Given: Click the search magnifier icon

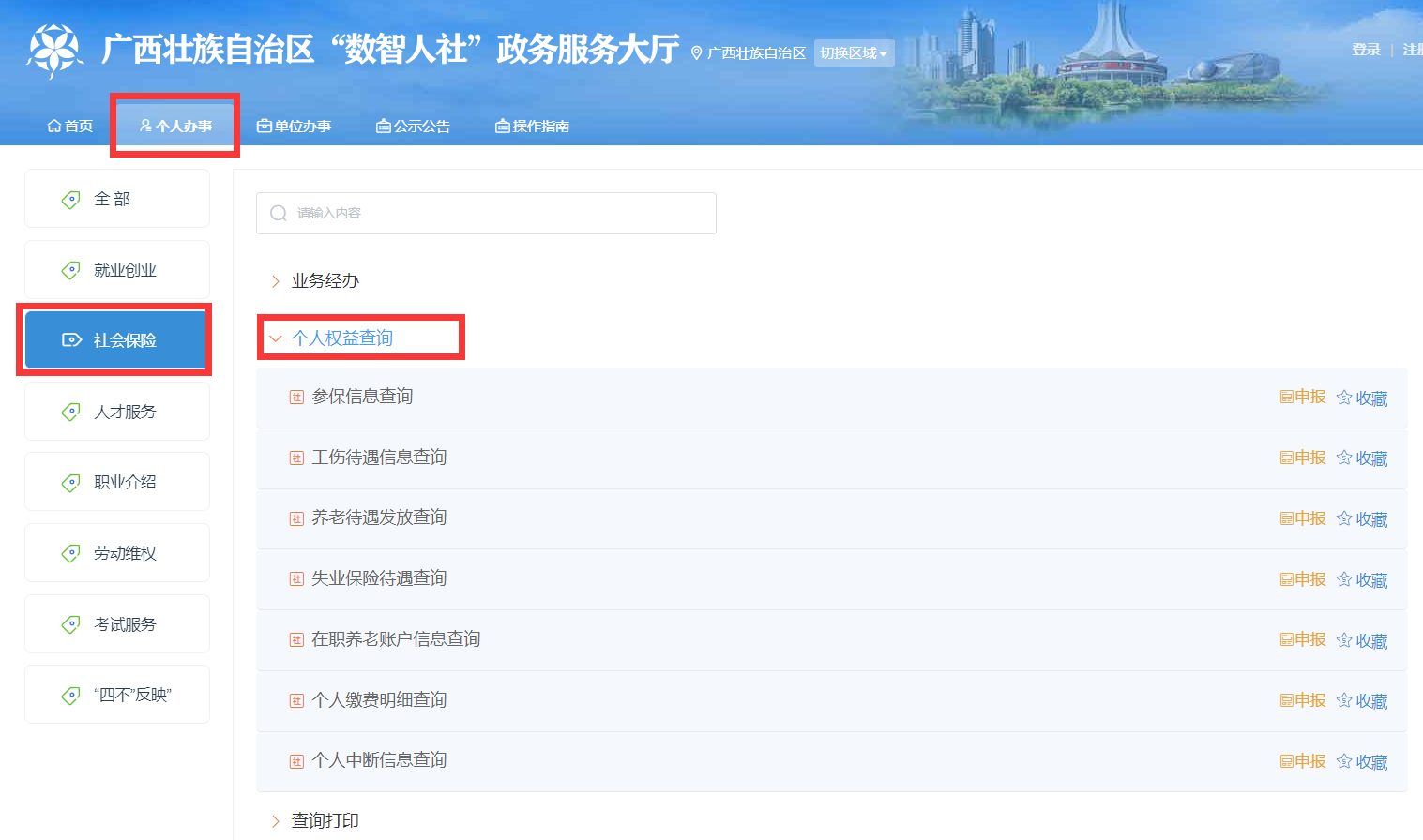Looking at the screenshot, I should click(279, 214).
